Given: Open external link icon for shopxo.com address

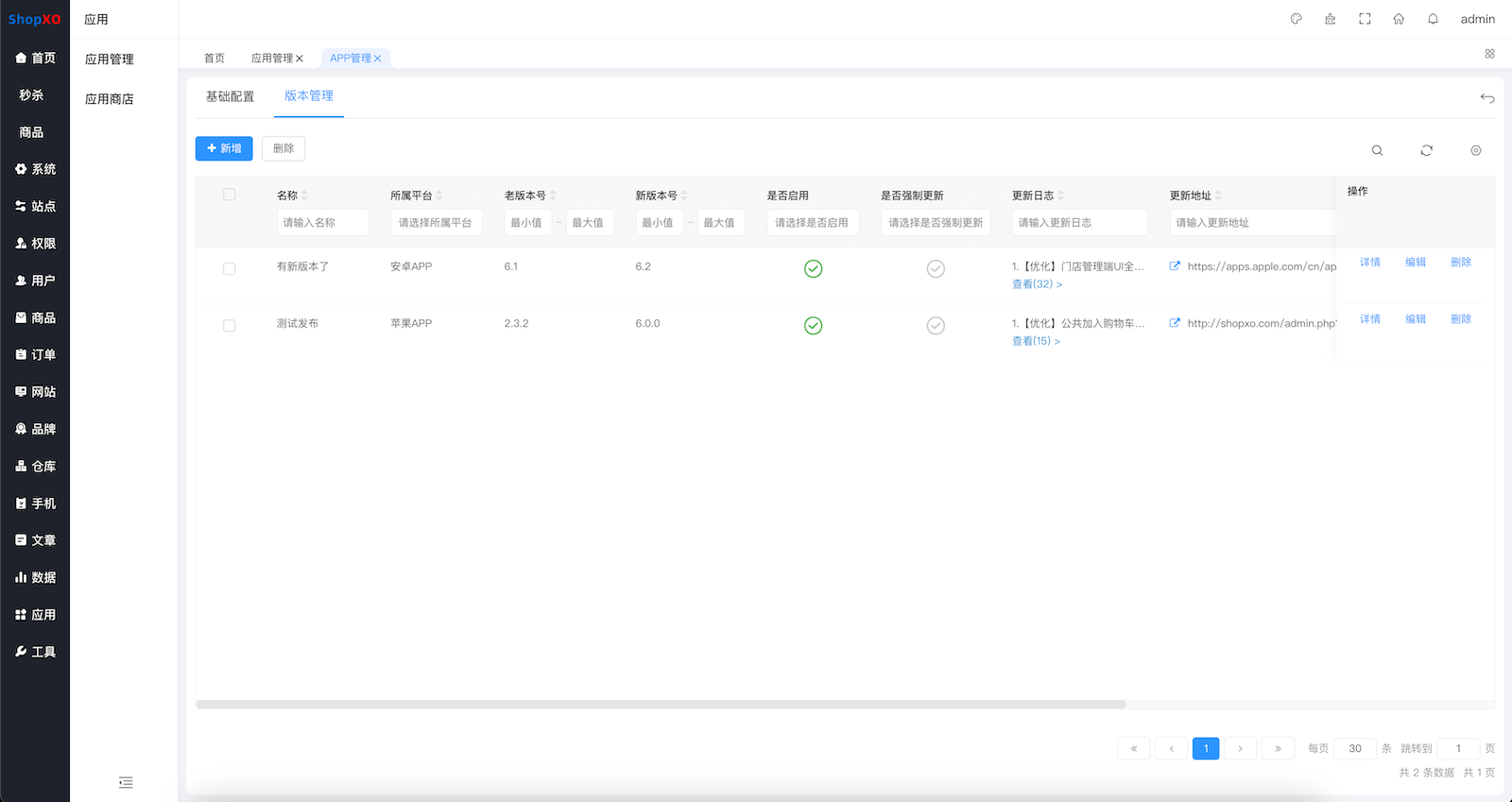Looking at the screenshot, I should pos(1175,323).
